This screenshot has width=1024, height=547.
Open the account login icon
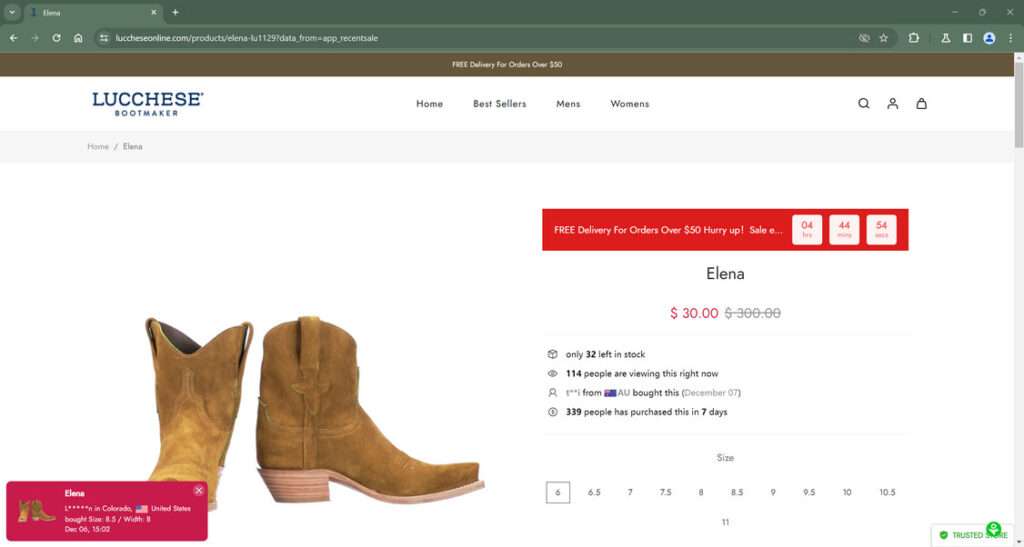pos(892,104)
